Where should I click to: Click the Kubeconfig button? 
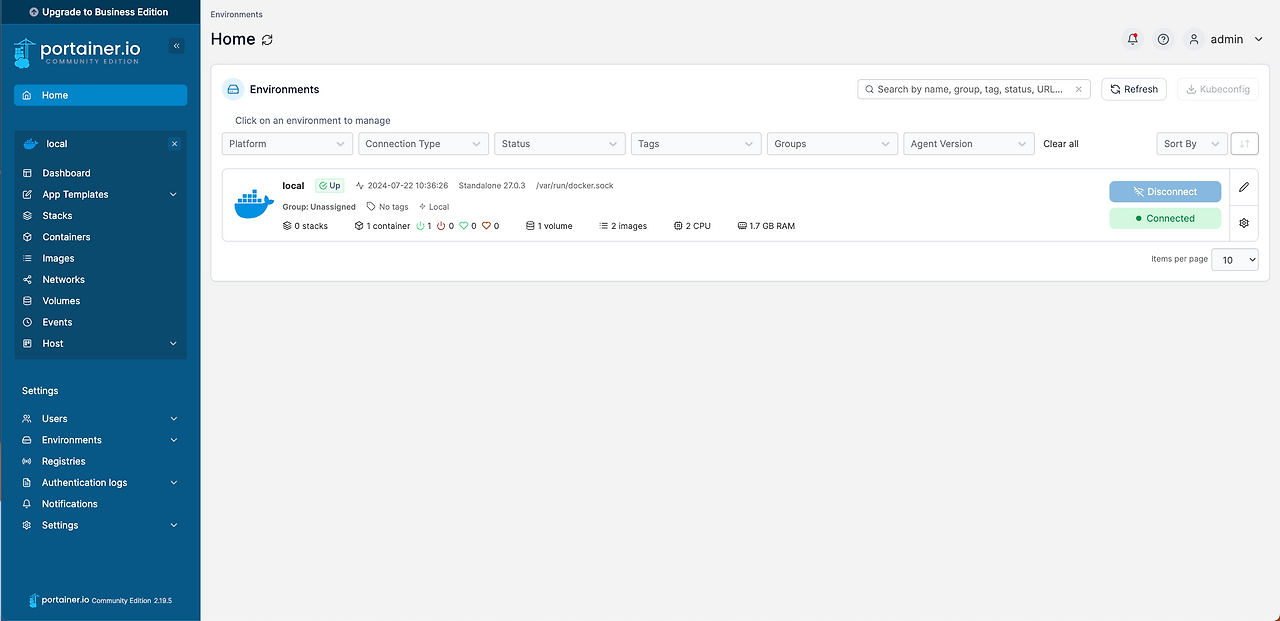1217,89
